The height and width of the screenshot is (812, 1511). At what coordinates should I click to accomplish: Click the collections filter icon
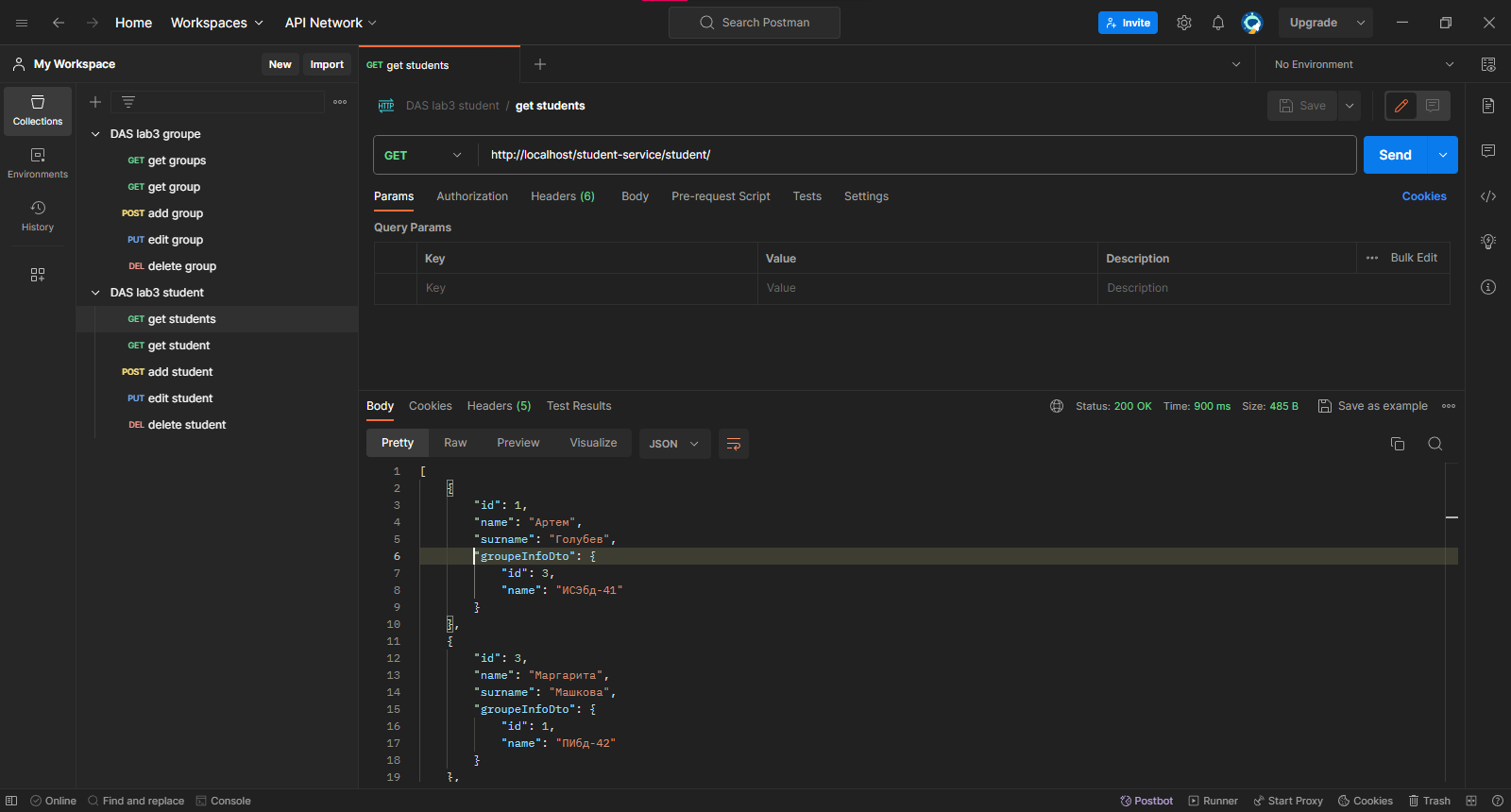[128, 102]
